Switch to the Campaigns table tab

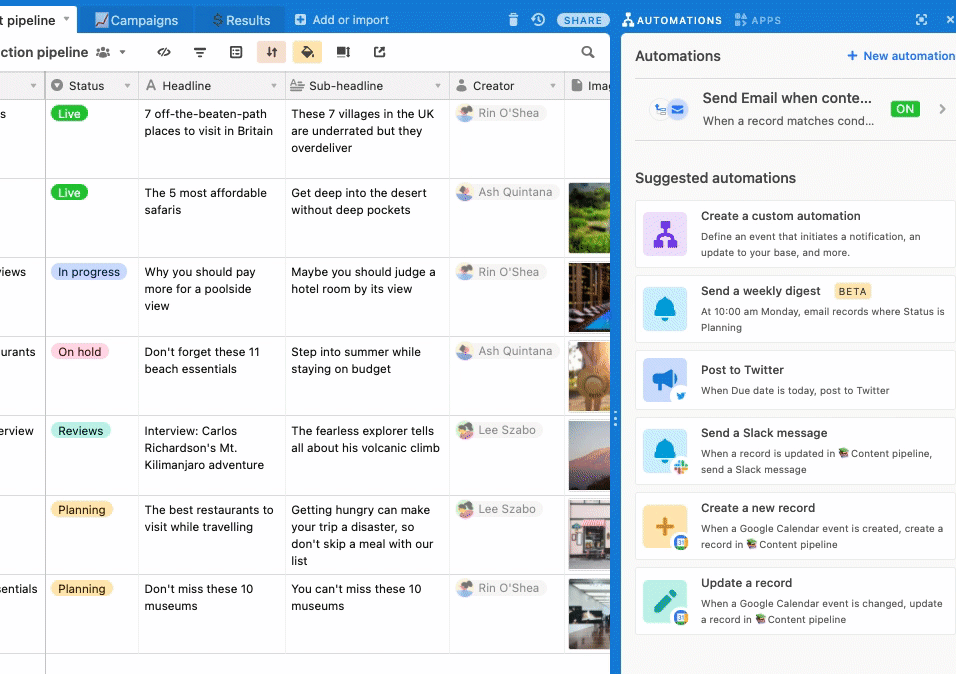(x=137, y=20)
